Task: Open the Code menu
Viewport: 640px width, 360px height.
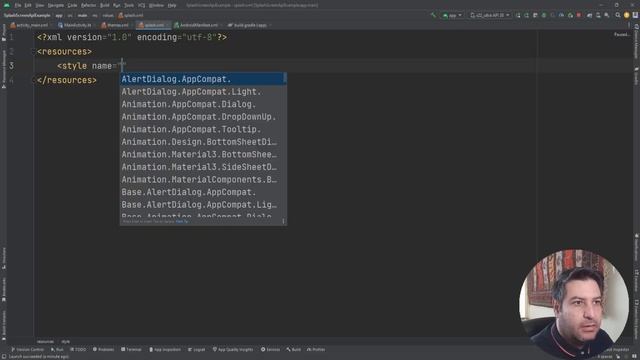Action: click(x=72, y=5)
